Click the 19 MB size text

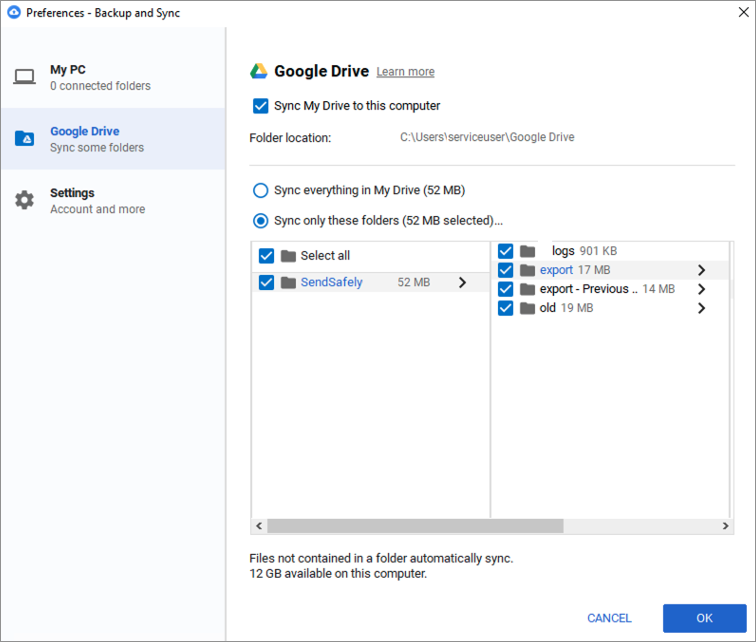tap(577, 308)
